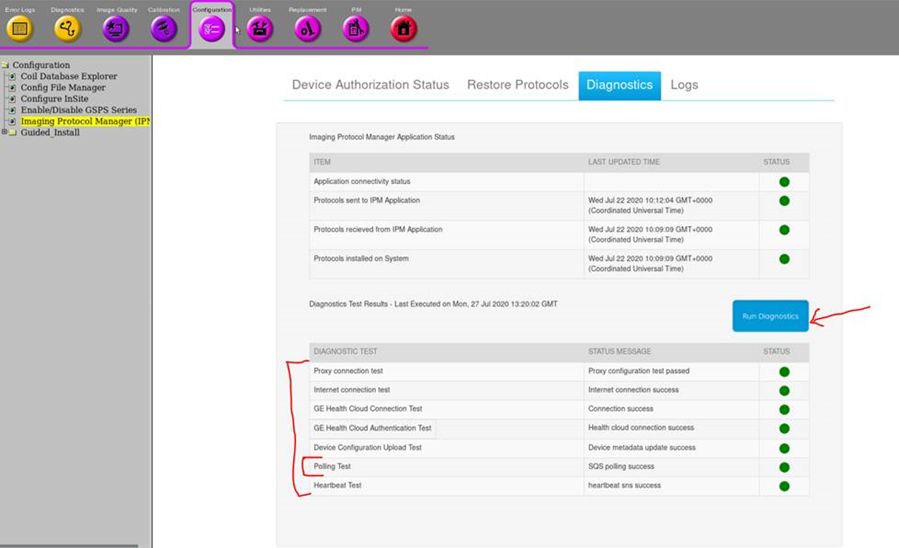Open the Error Logs toolbar icon
The image size is (899, 548).
pyautogui.click(x=20, y=28)
